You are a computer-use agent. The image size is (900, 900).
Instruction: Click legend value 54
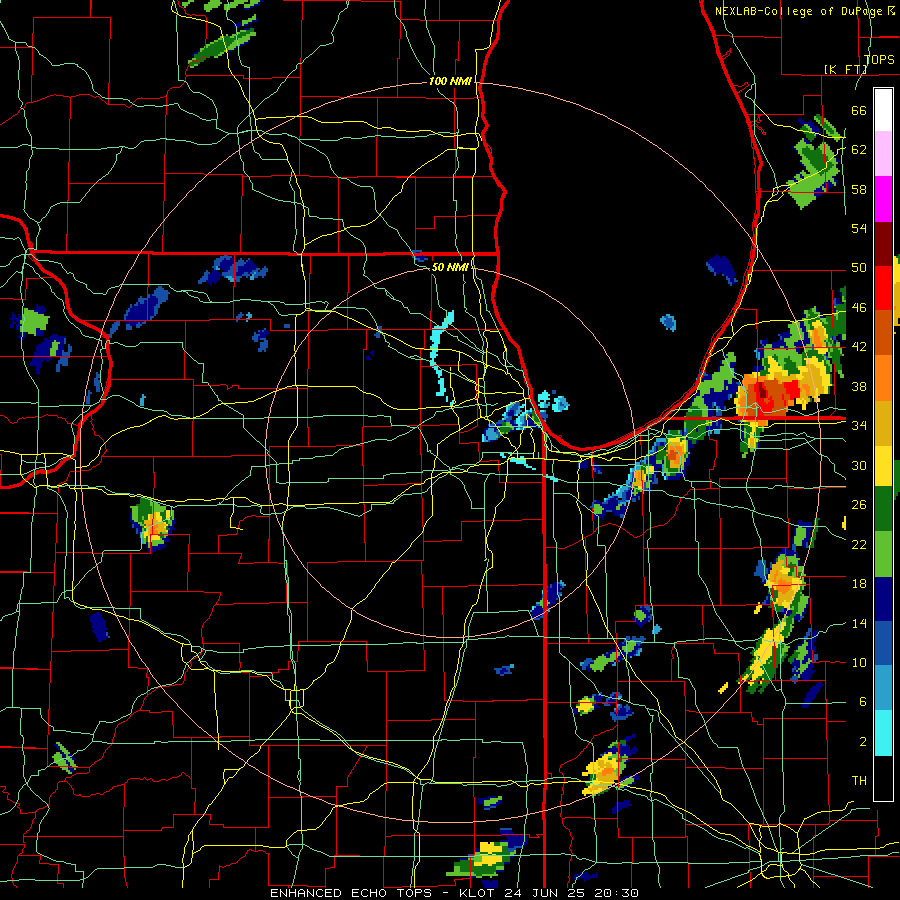pos(859,228)
